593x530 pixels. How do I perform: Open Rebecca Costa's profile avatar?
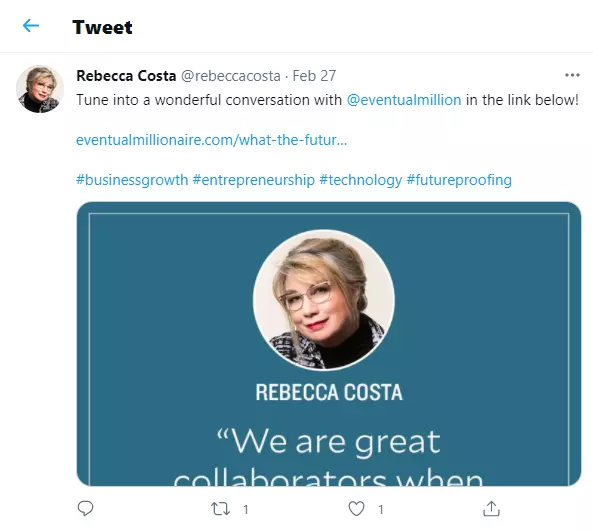click(39, 89)
